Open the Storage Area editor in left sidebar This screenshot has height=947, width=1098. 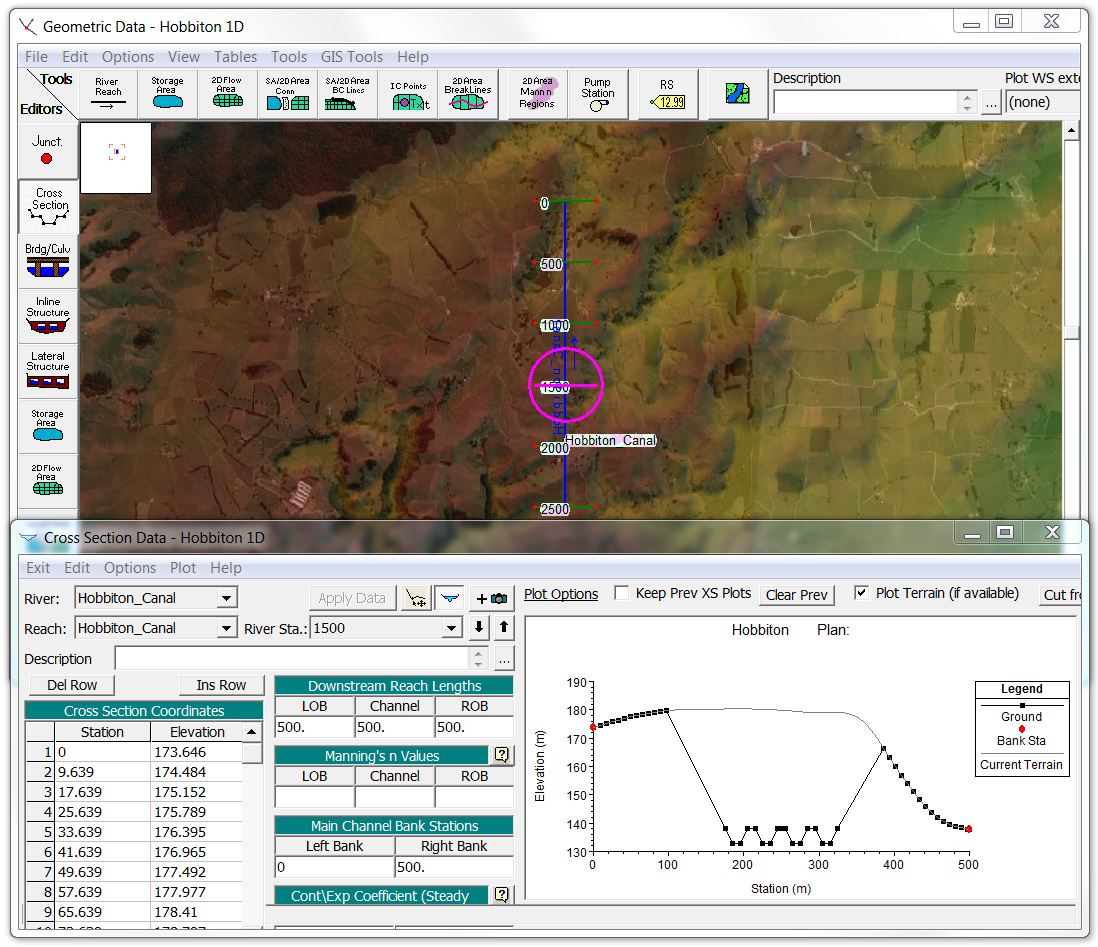[x=48, y=425]
